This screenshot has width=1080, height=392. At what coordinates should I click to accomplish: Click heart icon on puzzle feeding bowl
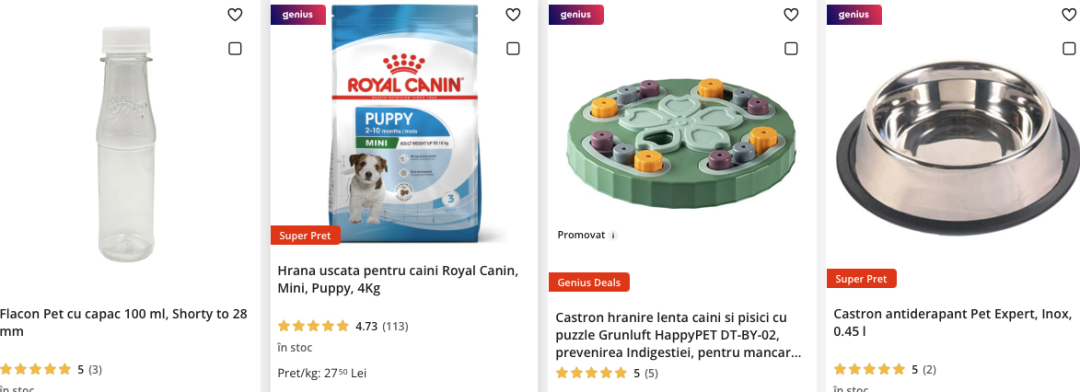tap(791, 14)
